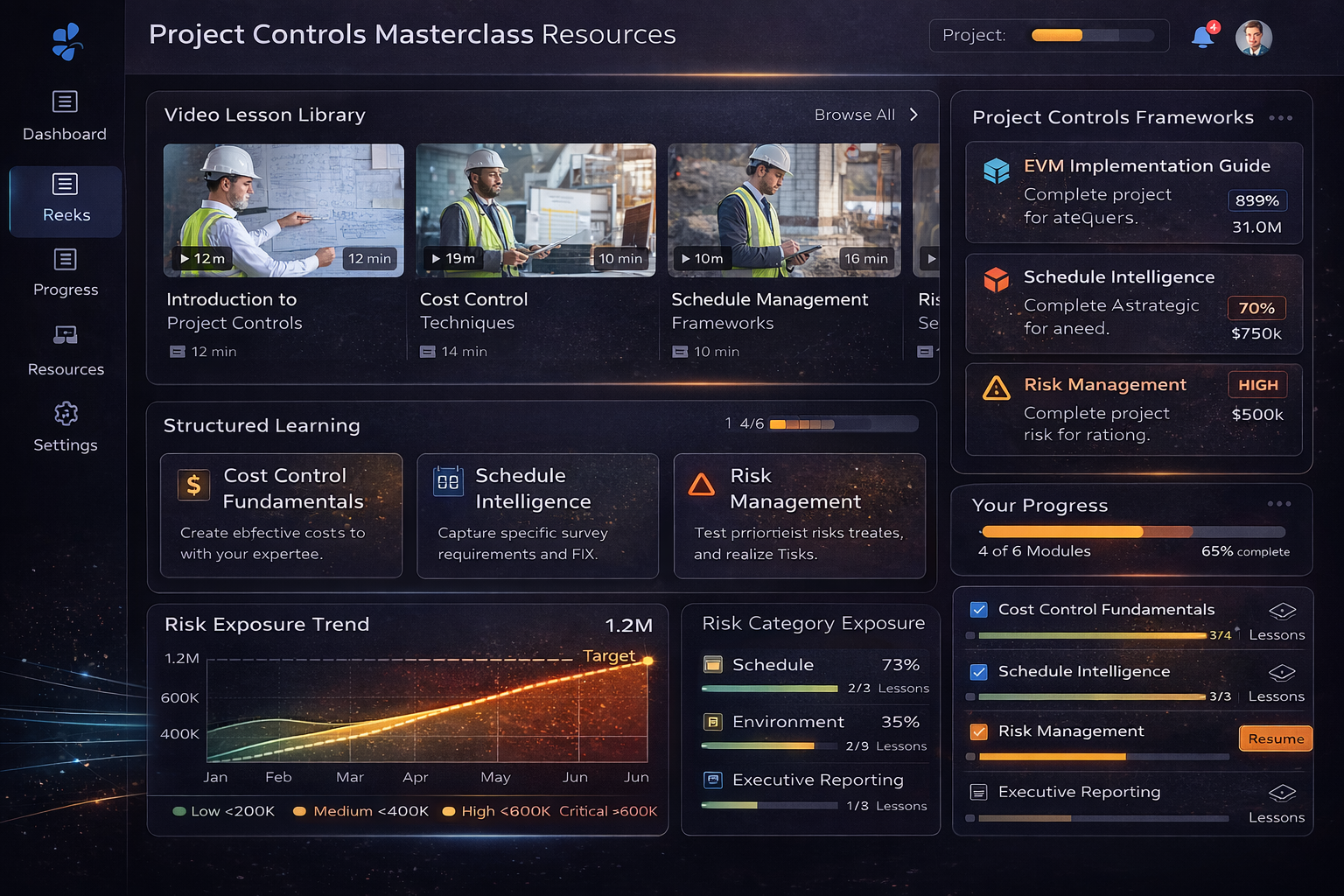The image size is (1344, 896).
Task: Uncheck the orange Risk Management checkbox
Action: (x=979, y=731)
